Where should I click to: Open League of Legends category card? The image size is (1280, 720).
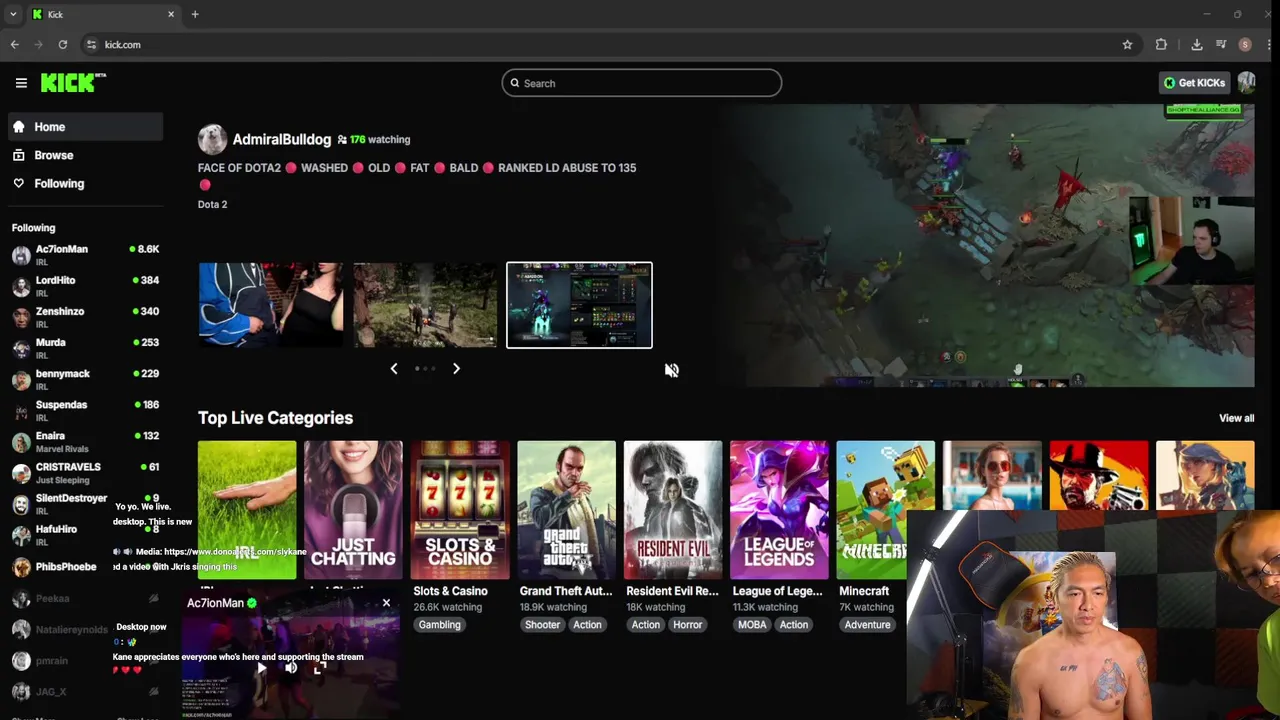click(779, 510)
